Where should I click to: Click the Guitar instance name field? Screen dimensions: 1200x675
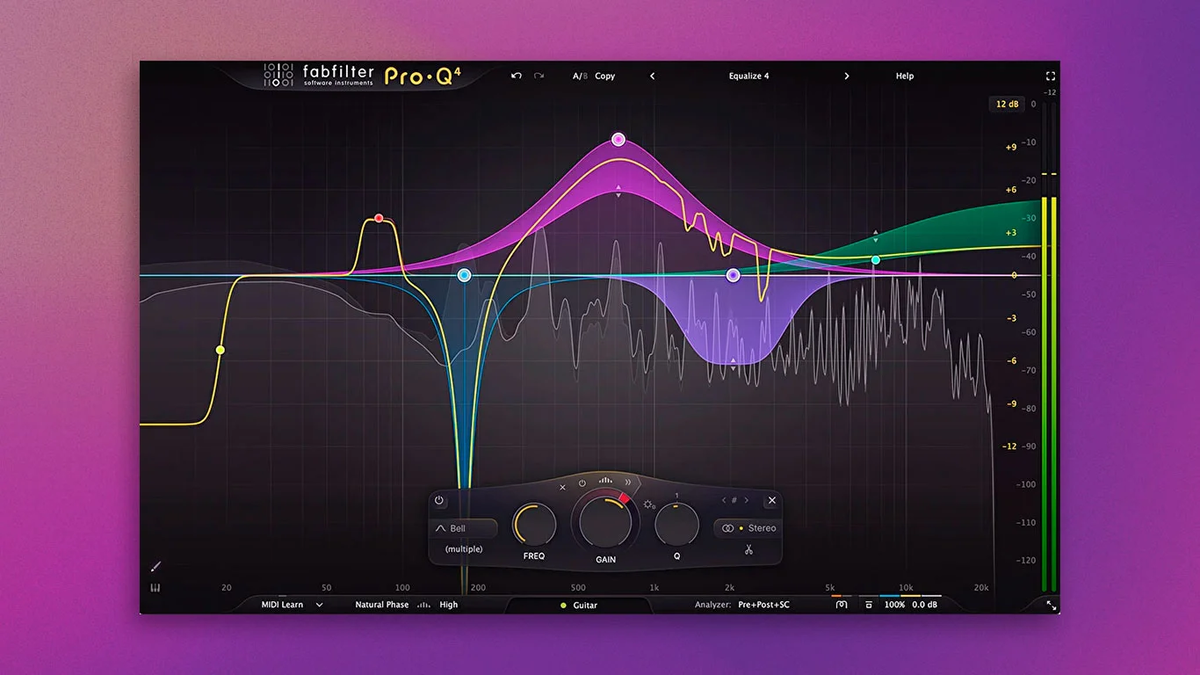[x=579, y=605]
